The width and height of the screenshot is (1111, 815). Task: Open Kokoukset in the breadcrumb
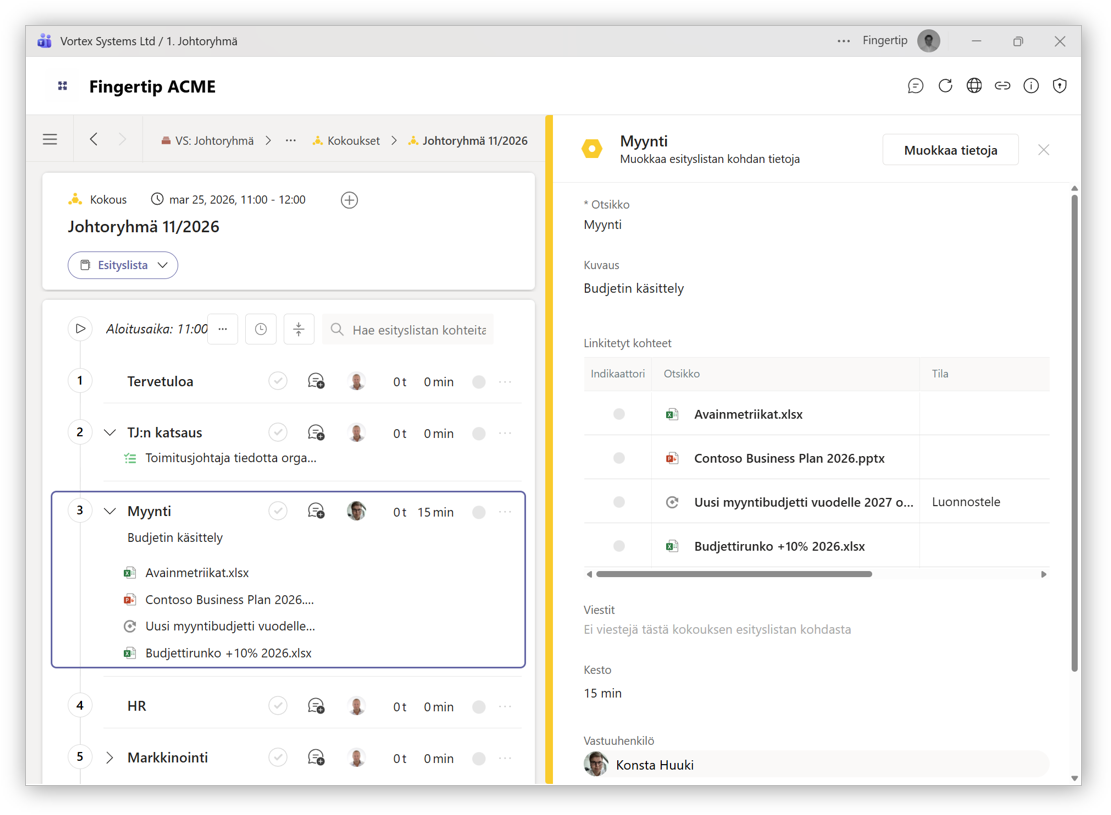coord(353,141)
